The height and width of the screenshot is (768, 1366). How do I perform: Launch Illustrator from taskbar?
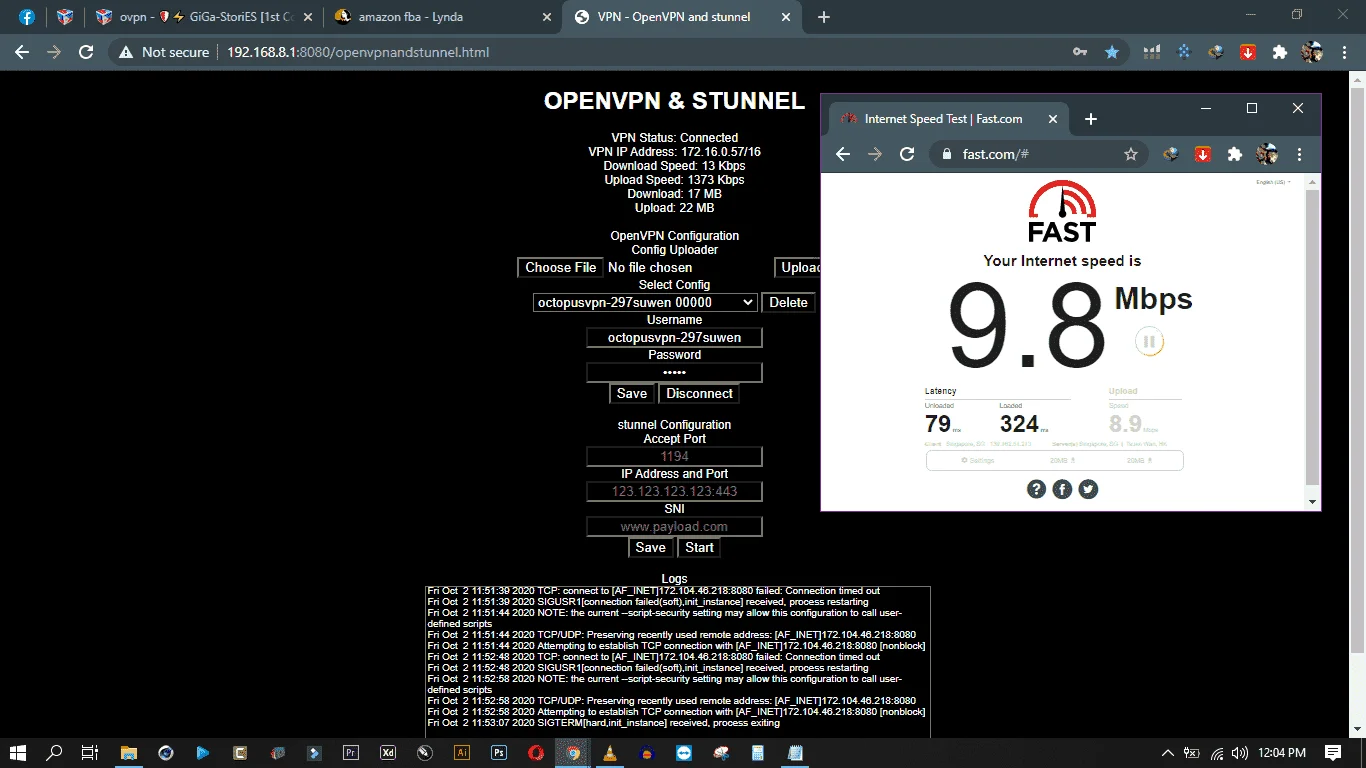click(x=462, y=753)
